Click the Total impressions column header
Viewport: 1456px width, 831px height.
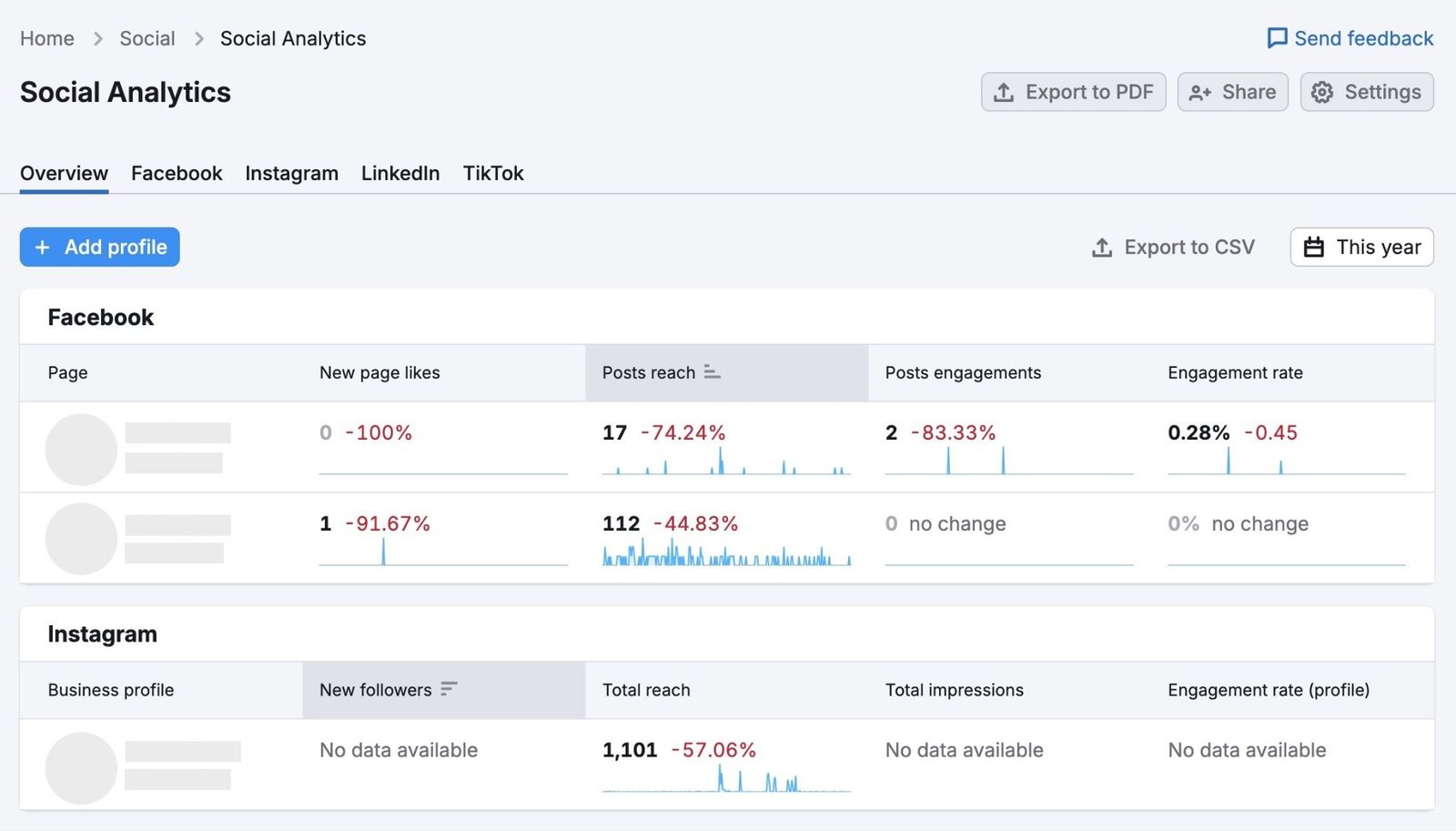coord(955,690)
